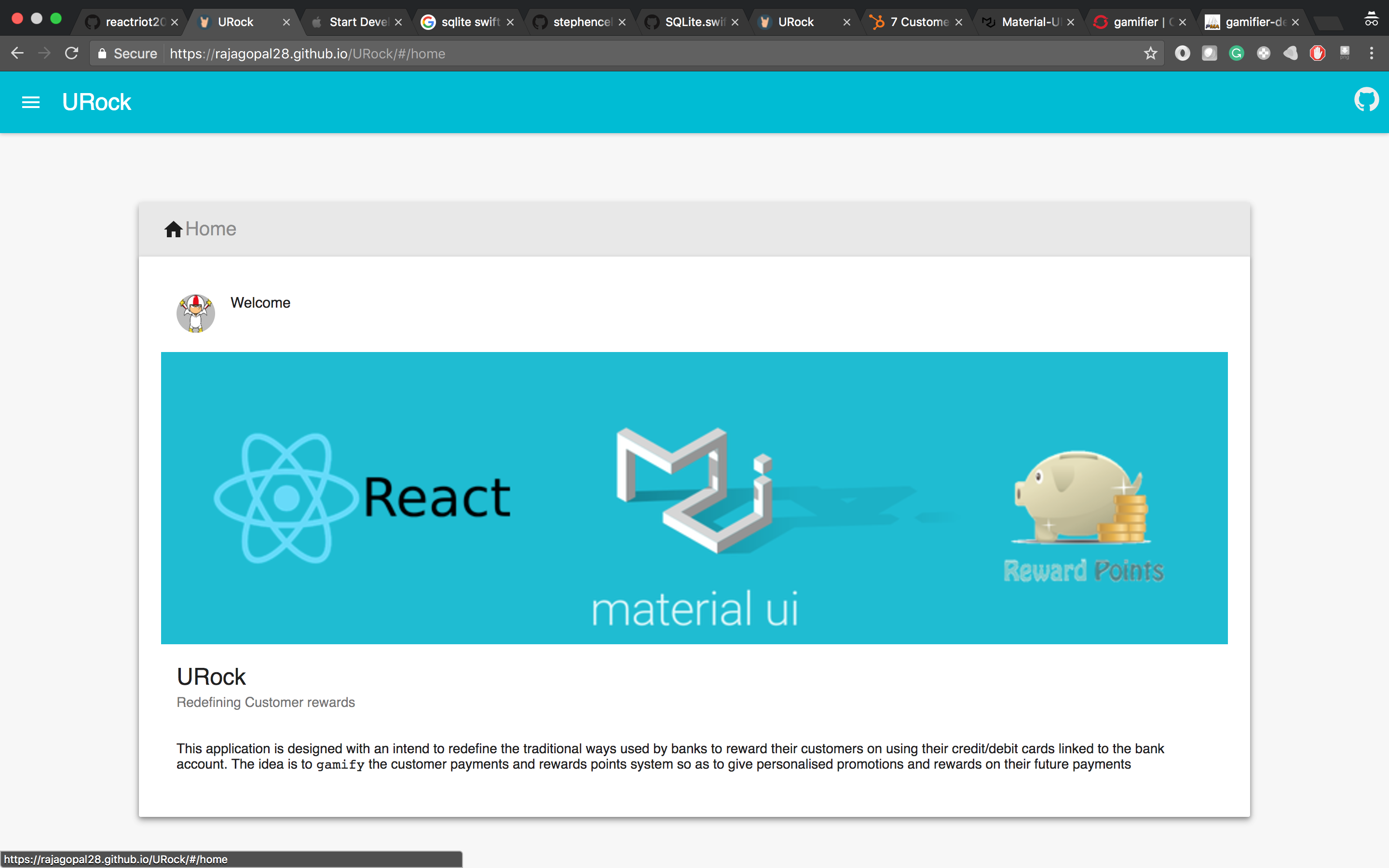Viewport: 1389px width, 868px height.
Task: Close the gamifier-de tab
Action: (1295, 22)
